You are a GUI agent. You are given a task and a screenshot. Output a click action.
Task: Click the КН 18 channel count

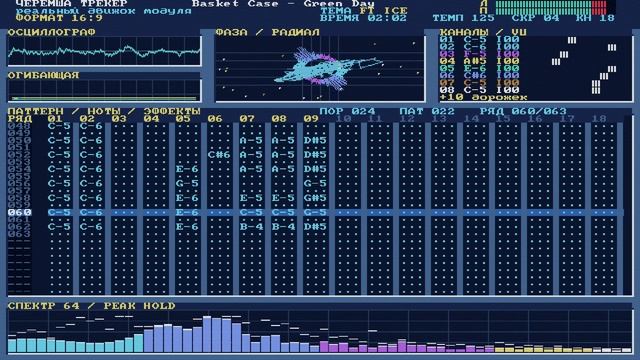pos(595,18)
